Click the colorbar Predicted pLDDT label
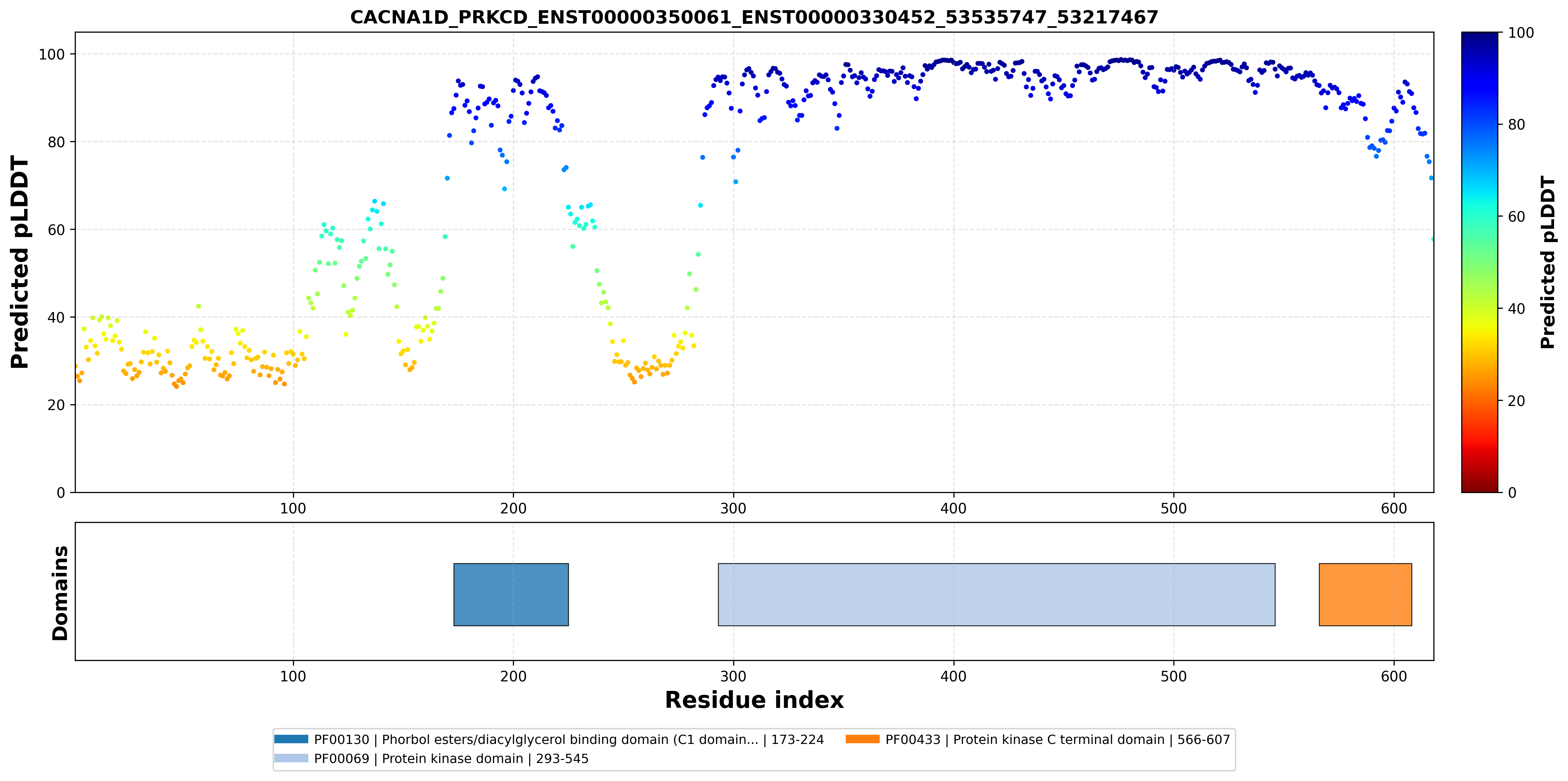Screen dimensions: 1568x781 click(x=1548, y=262)
